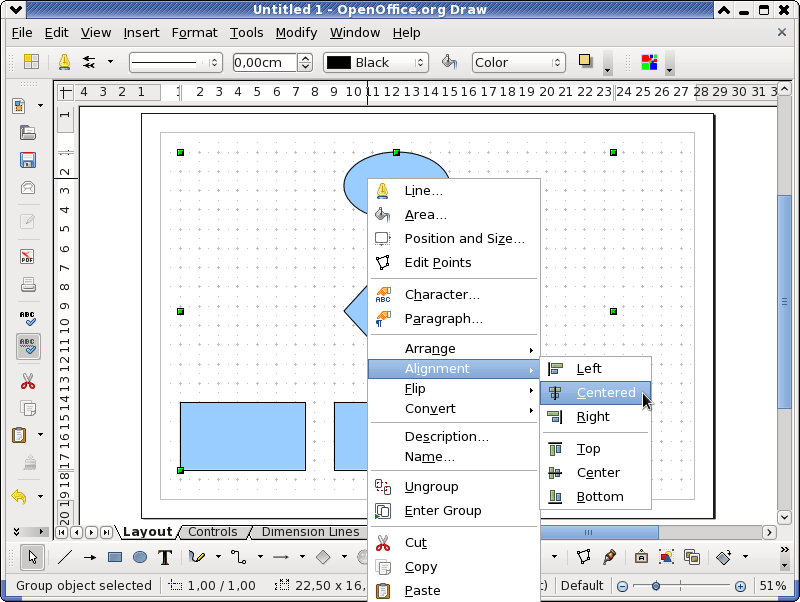
Task: Click the vertical scrollbar thumb
Action: point(784,301)
